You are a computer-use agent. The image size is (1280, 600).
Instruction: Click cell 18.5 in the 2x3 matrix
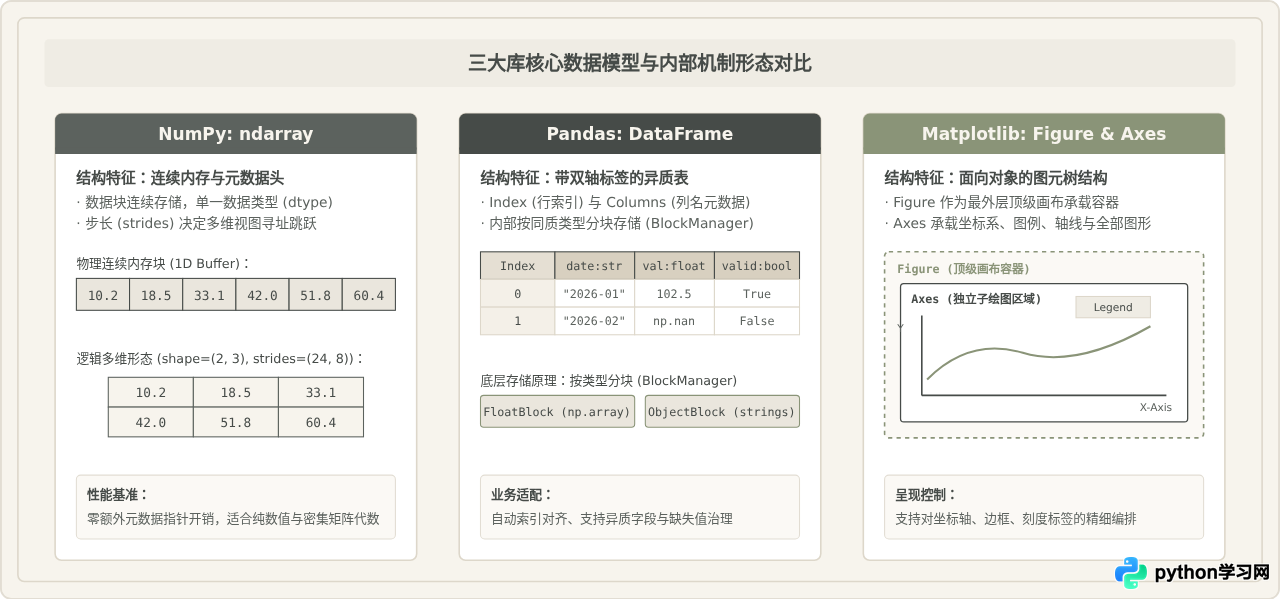(x=236, y=392)
